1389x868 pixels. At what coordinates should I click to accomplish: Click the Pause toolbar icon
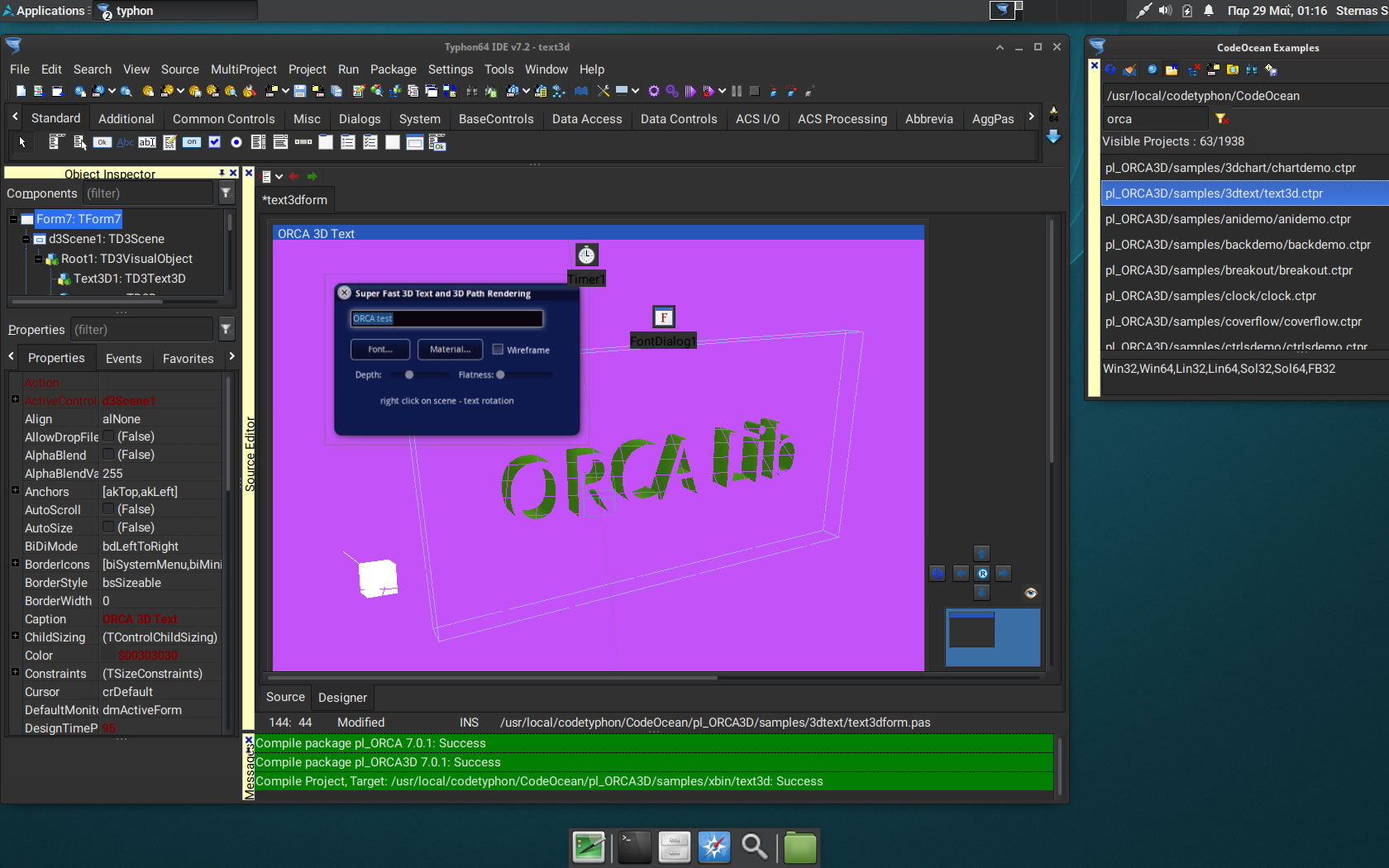click(x=737, y=91)
